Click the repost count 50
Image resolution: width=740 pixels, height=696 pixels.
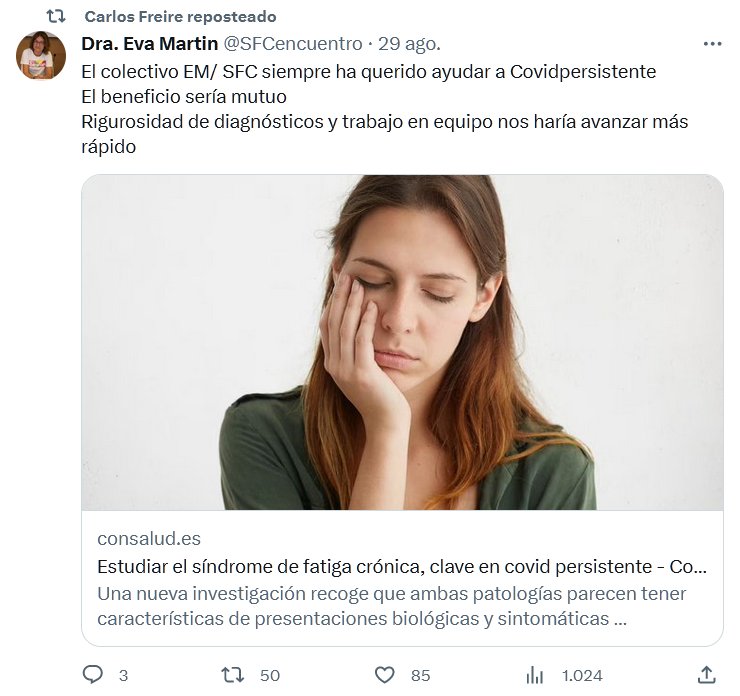270,675
